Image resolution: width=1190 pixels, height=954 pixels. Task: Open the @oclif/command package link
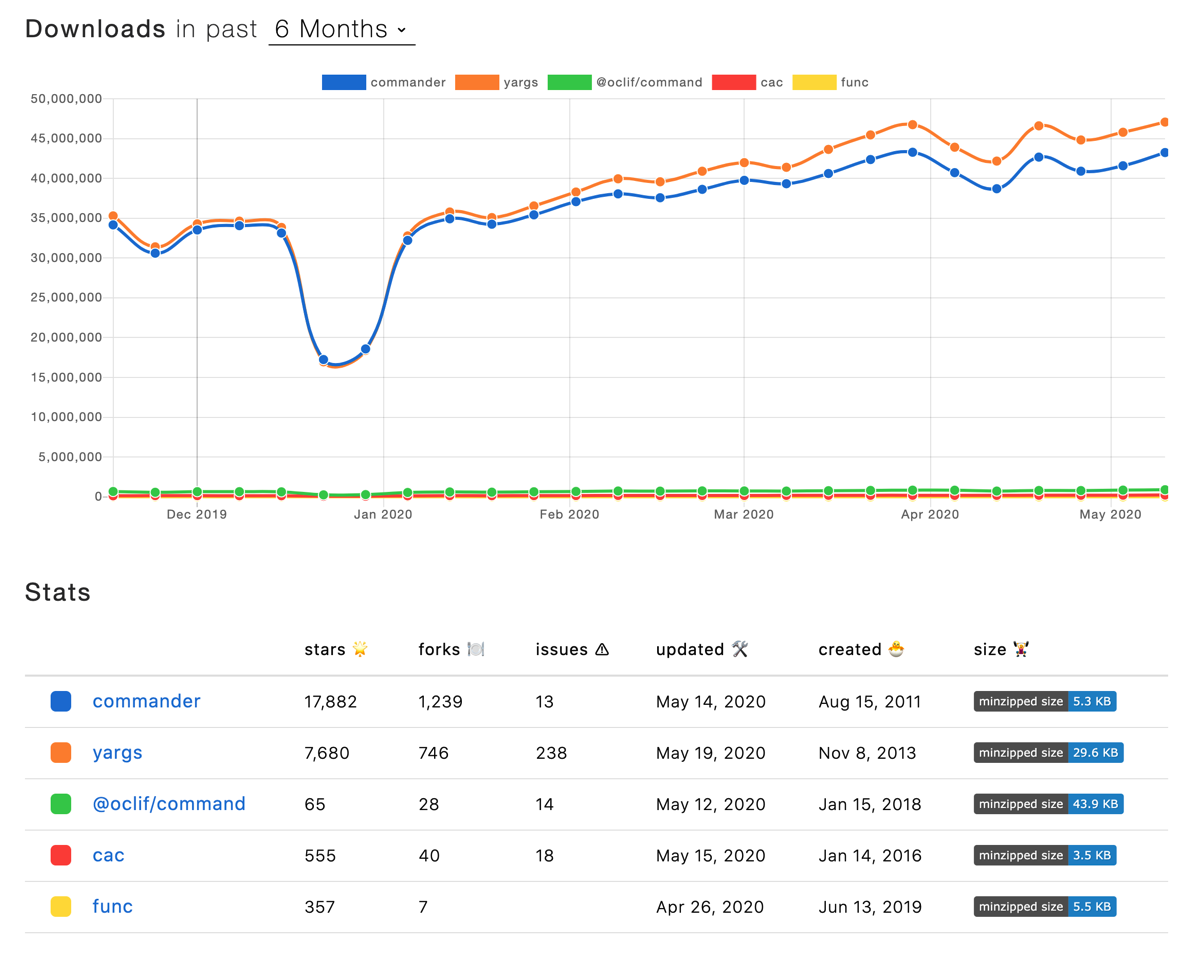point(168,804)
